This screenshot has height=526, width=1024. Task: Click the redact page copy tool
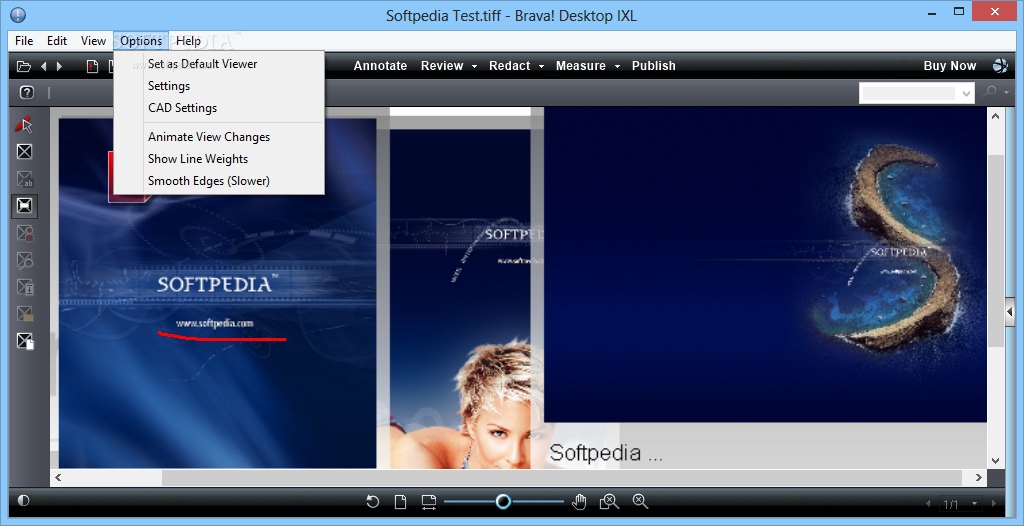point(25,341)
